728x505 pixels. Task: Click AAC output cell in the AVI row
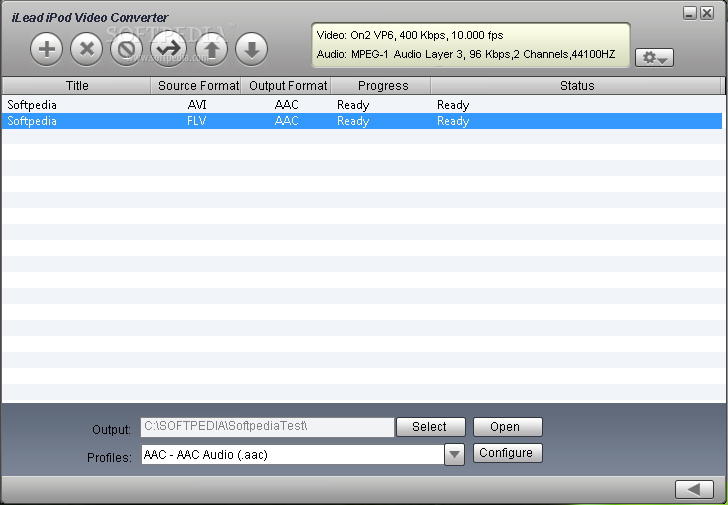click(x=286, y=105)
